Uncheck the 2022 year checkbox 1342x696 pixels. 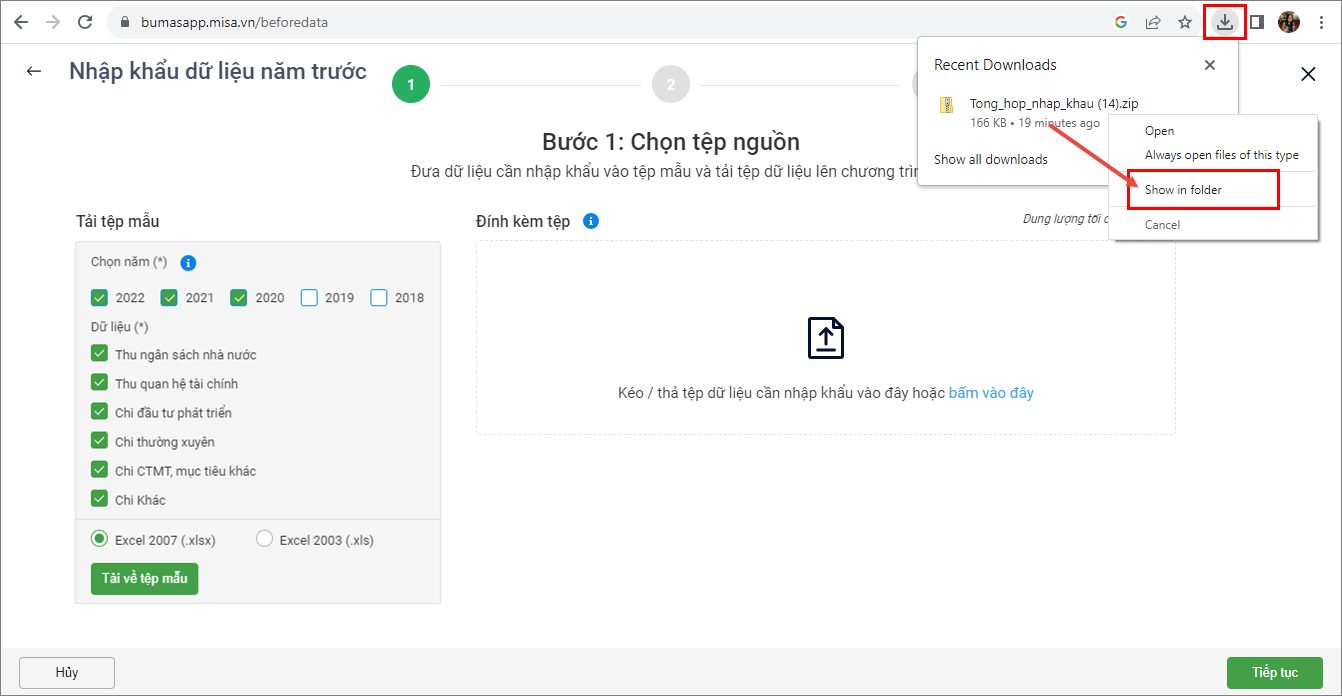click(x=99, y=297)
